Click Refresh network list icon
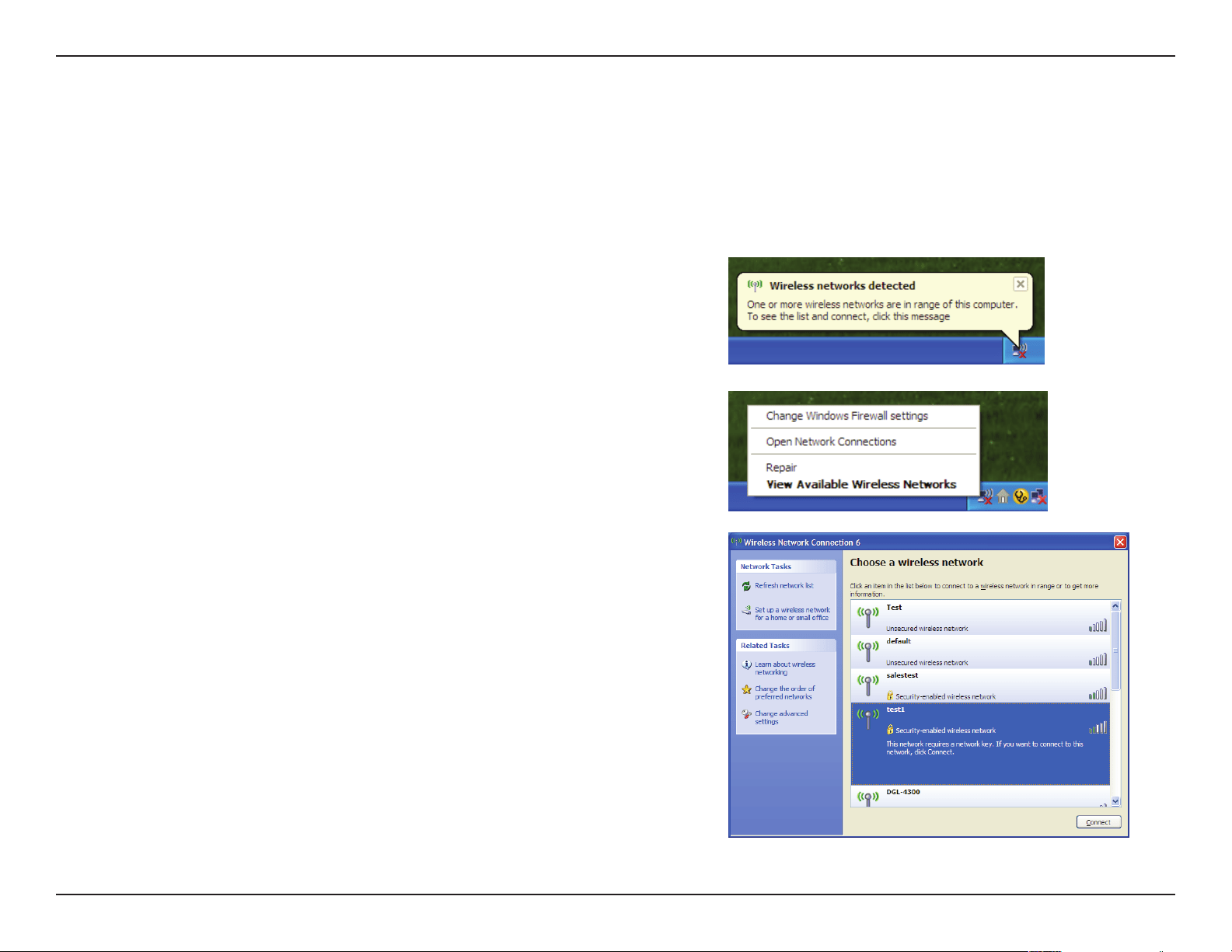 pyautogui.click(x=746, y=586)
